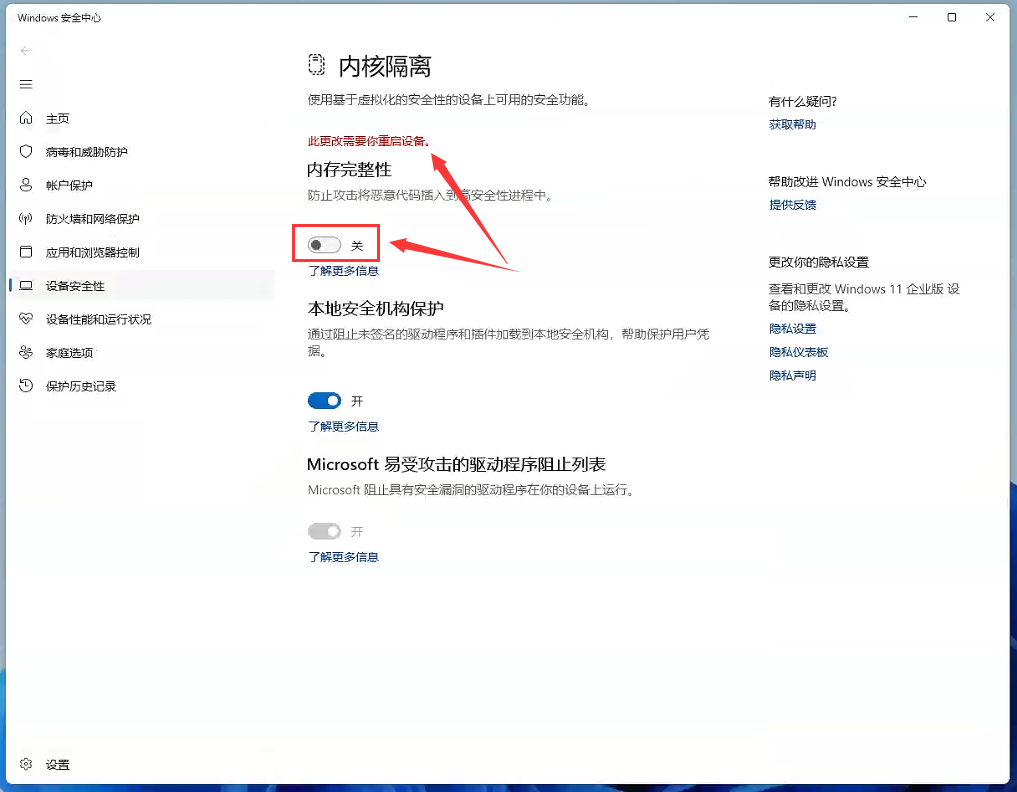Open 应用和浏览器控制 section
This screenshot has height=792, width=1017.
(92, 252)
